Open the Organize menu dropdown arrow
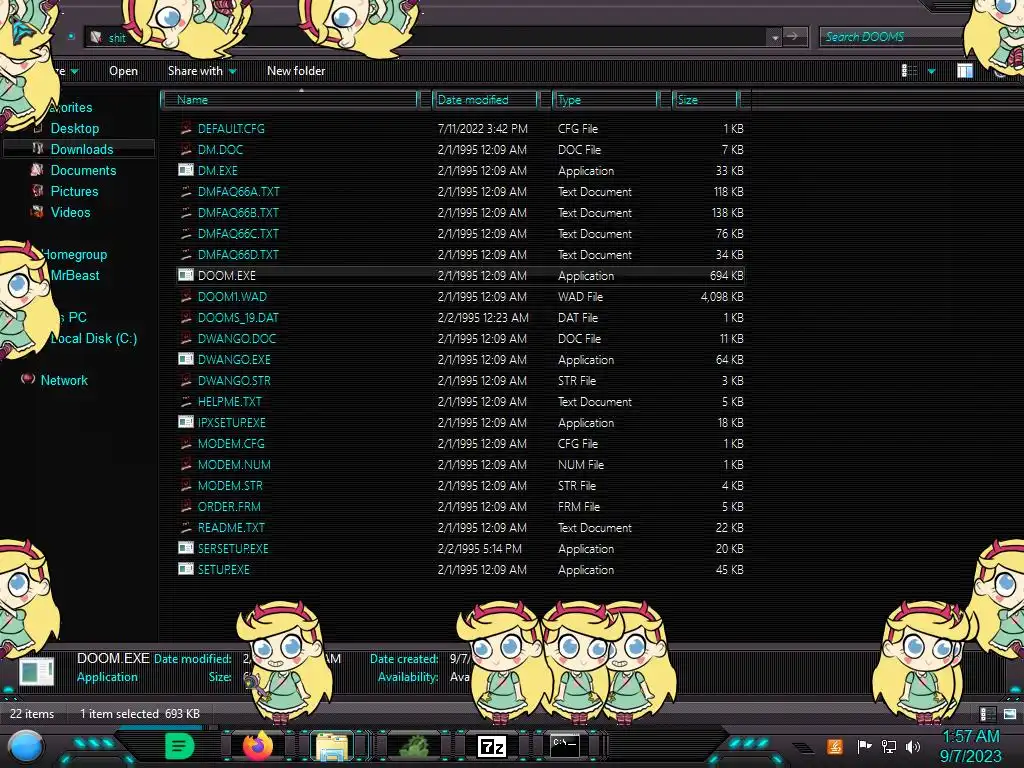 point(74,71)
